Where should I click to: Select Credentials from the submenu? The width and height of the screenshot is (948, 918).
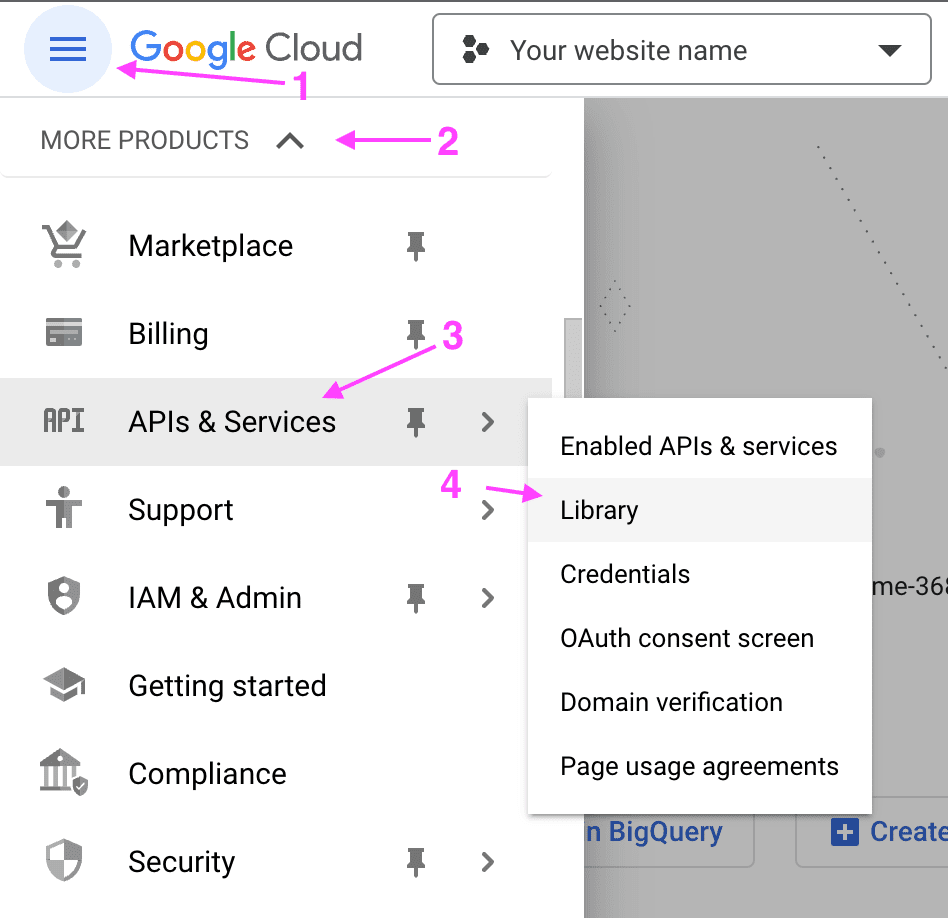tap(625, 573)
